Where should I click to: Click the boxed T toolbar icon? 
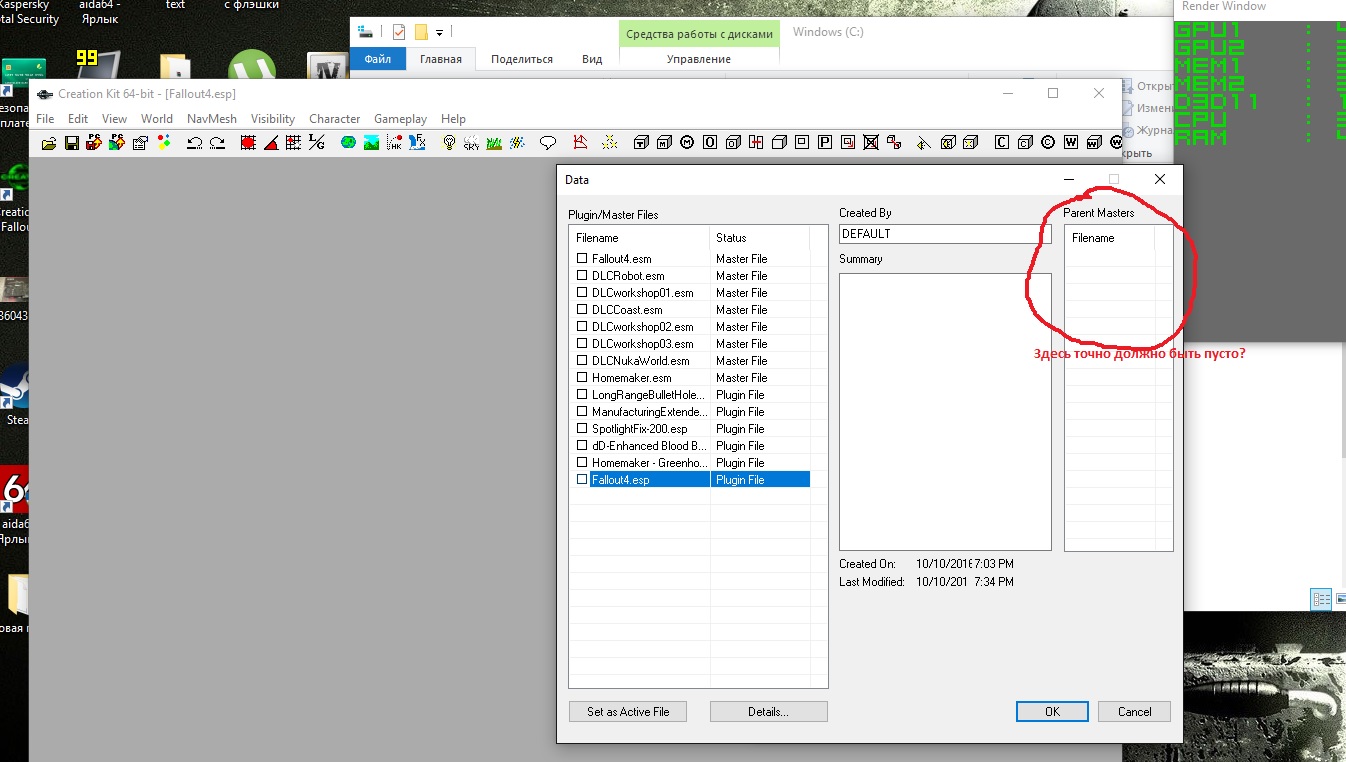click(x=641, y=143)
